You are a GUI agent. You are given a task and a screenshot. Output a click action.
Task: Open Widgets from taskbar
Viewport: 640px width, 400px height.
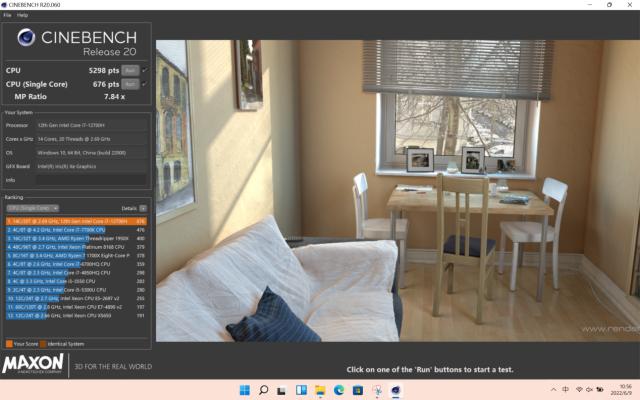(x=301, y=390)
